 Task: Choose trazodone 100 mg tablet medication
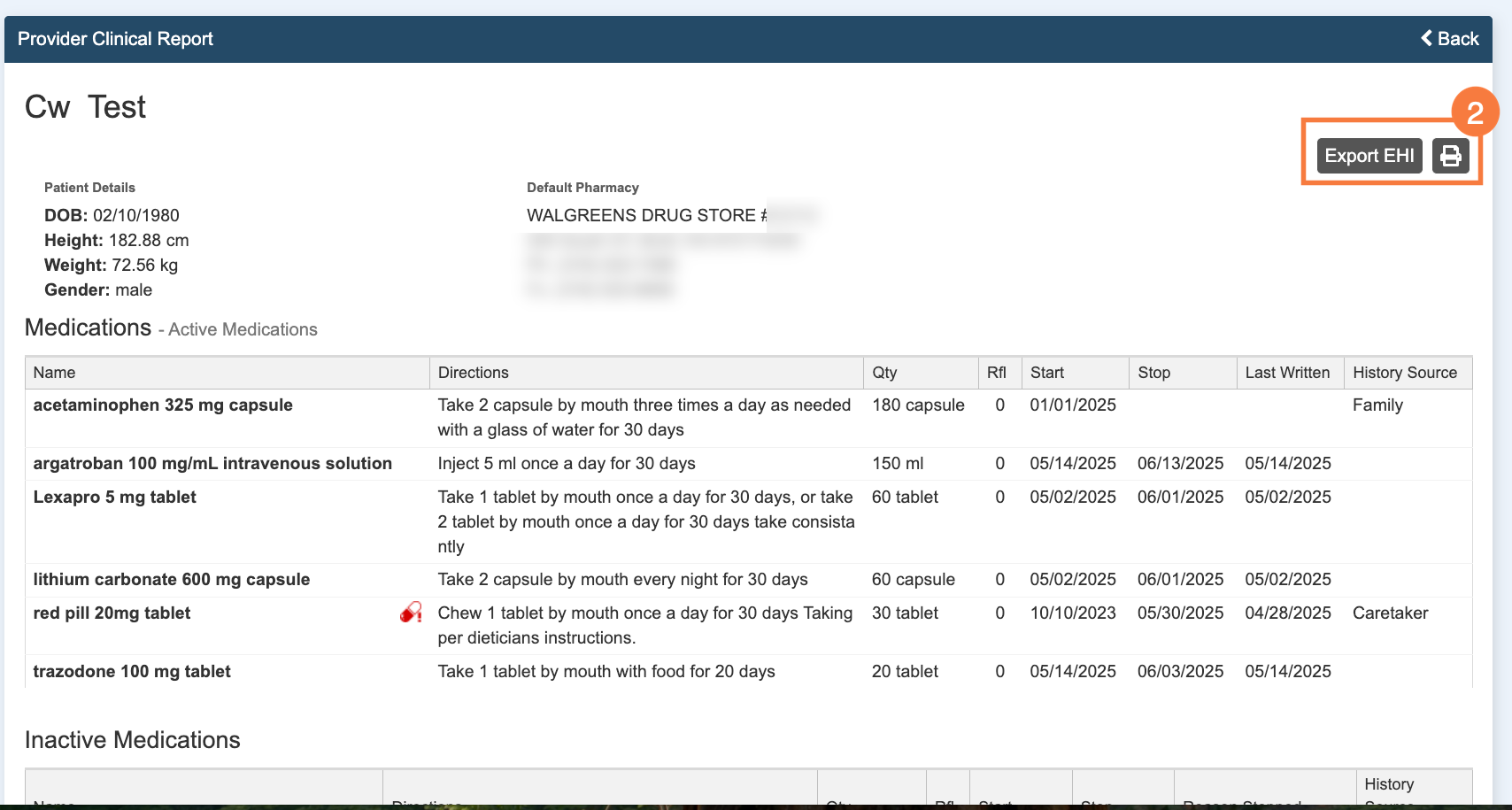[x=132, y=672]
